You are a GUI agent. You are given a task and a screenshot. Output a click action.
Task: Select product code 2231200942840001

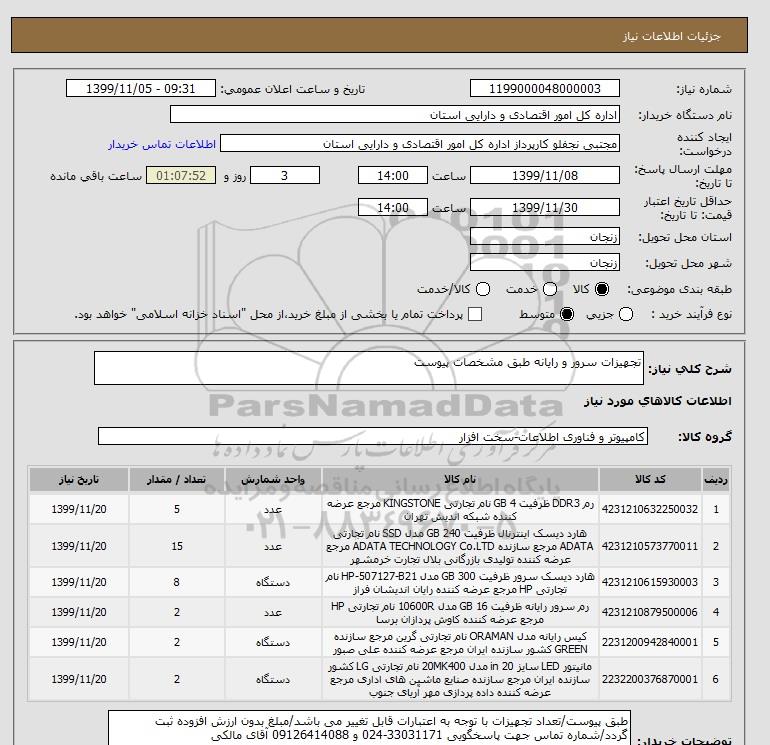tap(650, 642)
